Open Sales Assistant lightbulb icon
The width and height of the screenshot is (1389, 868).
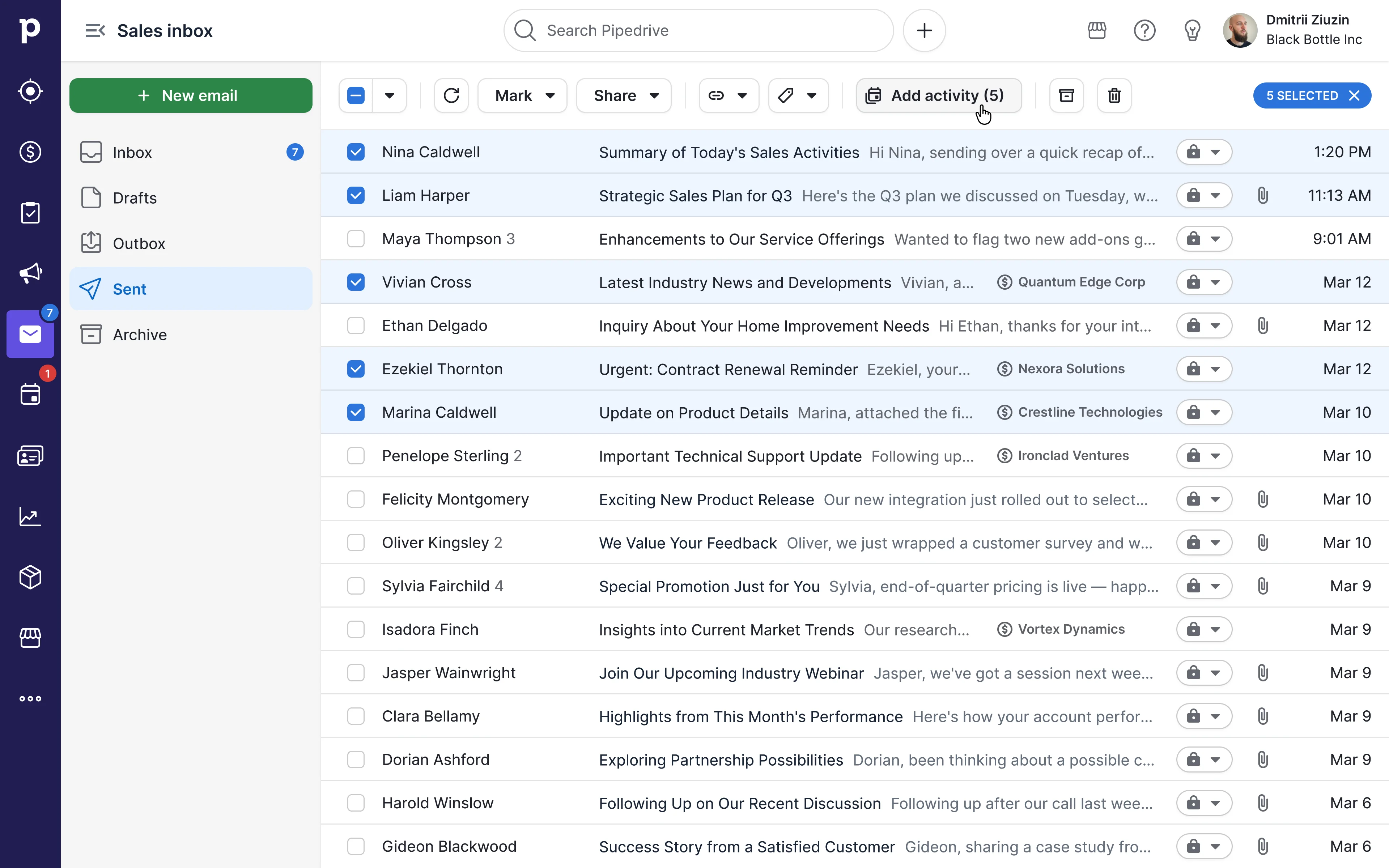pyautogui.click(x=1192, y=30)
